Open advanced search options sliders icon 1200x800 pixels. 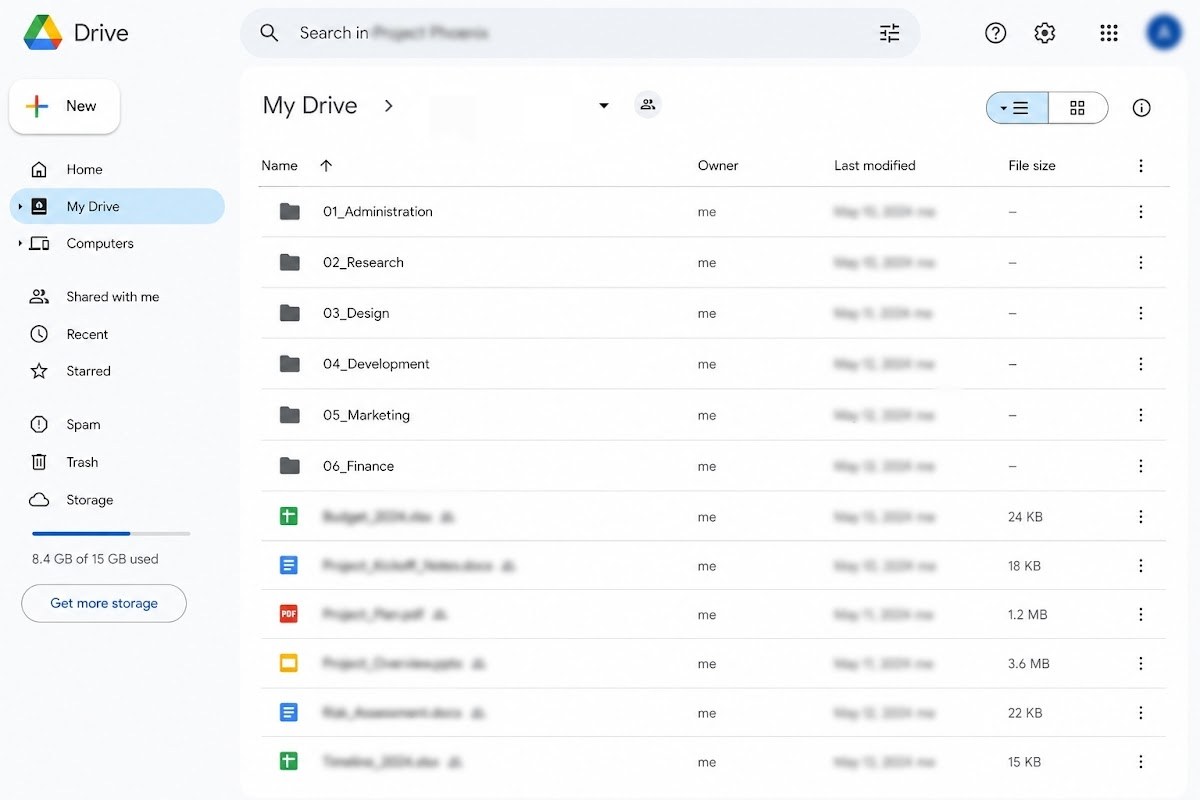pyautogui.click(x=890, y=33)
